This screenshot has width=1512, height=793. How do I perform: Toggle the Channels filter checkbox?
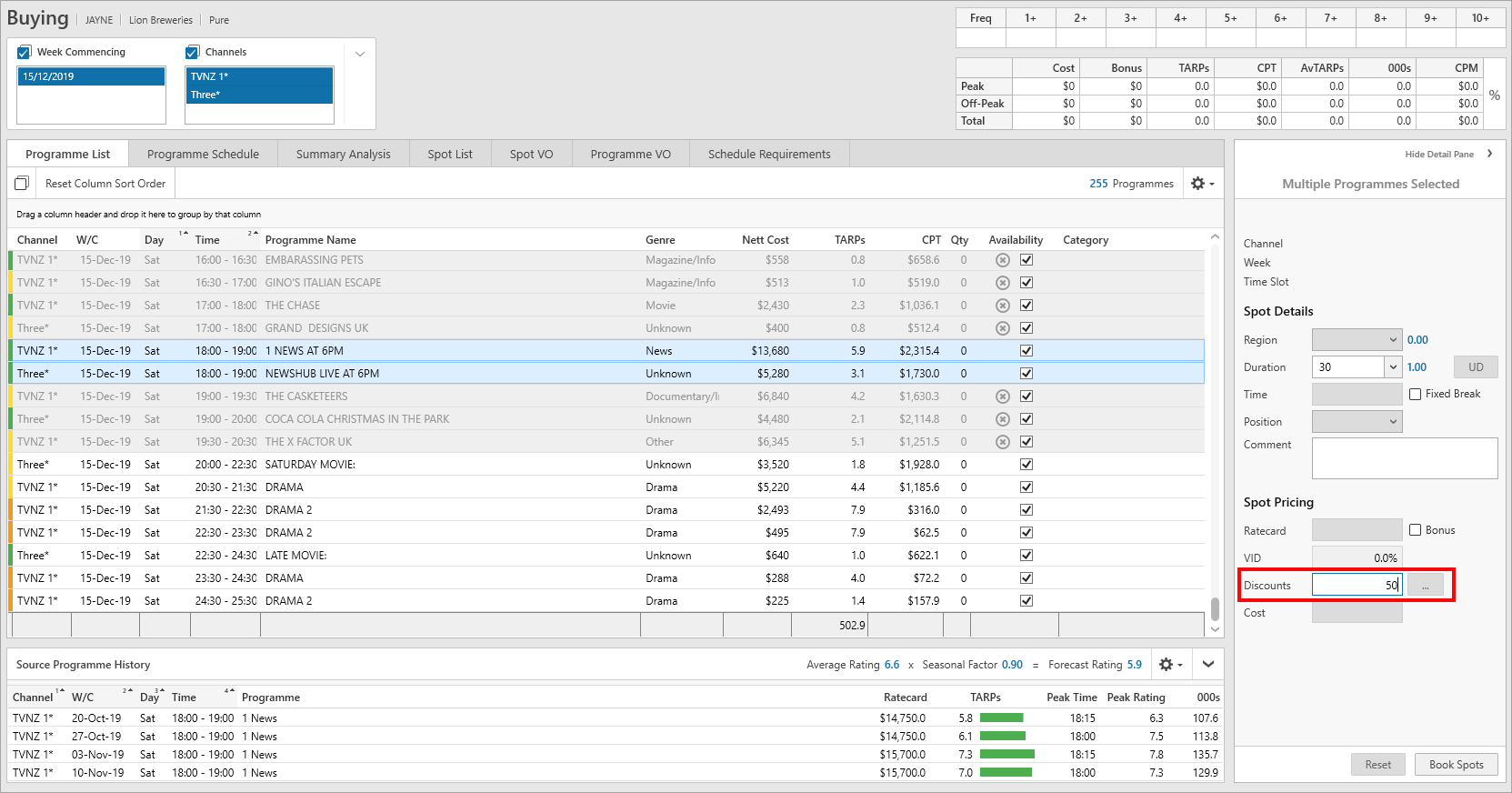pos(192,52)
